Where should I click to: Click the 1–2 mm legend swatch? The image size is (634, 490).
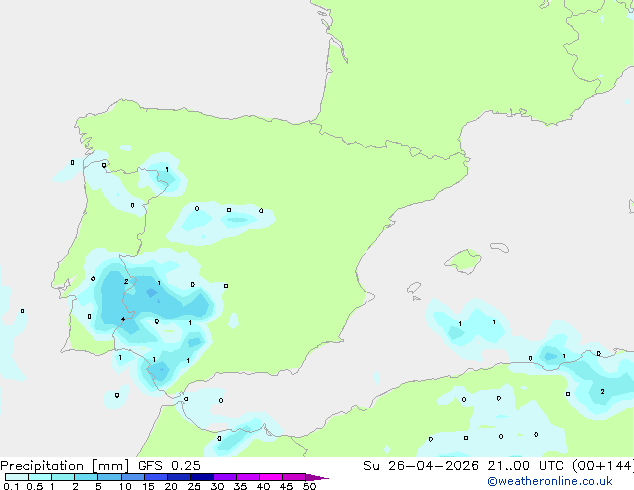click(63, 477)
